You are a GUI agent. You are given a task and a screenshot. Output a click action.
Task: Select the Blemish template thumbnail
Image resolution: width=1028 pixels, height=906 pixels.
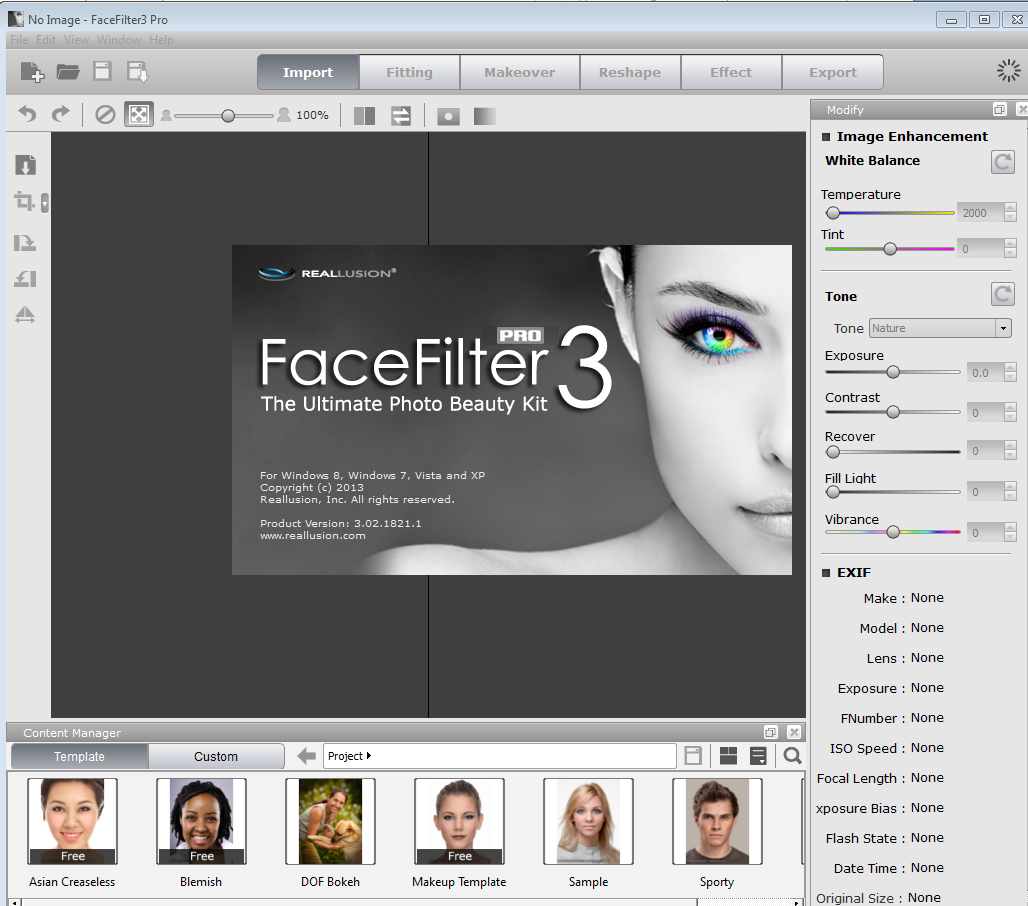(201, 821)
